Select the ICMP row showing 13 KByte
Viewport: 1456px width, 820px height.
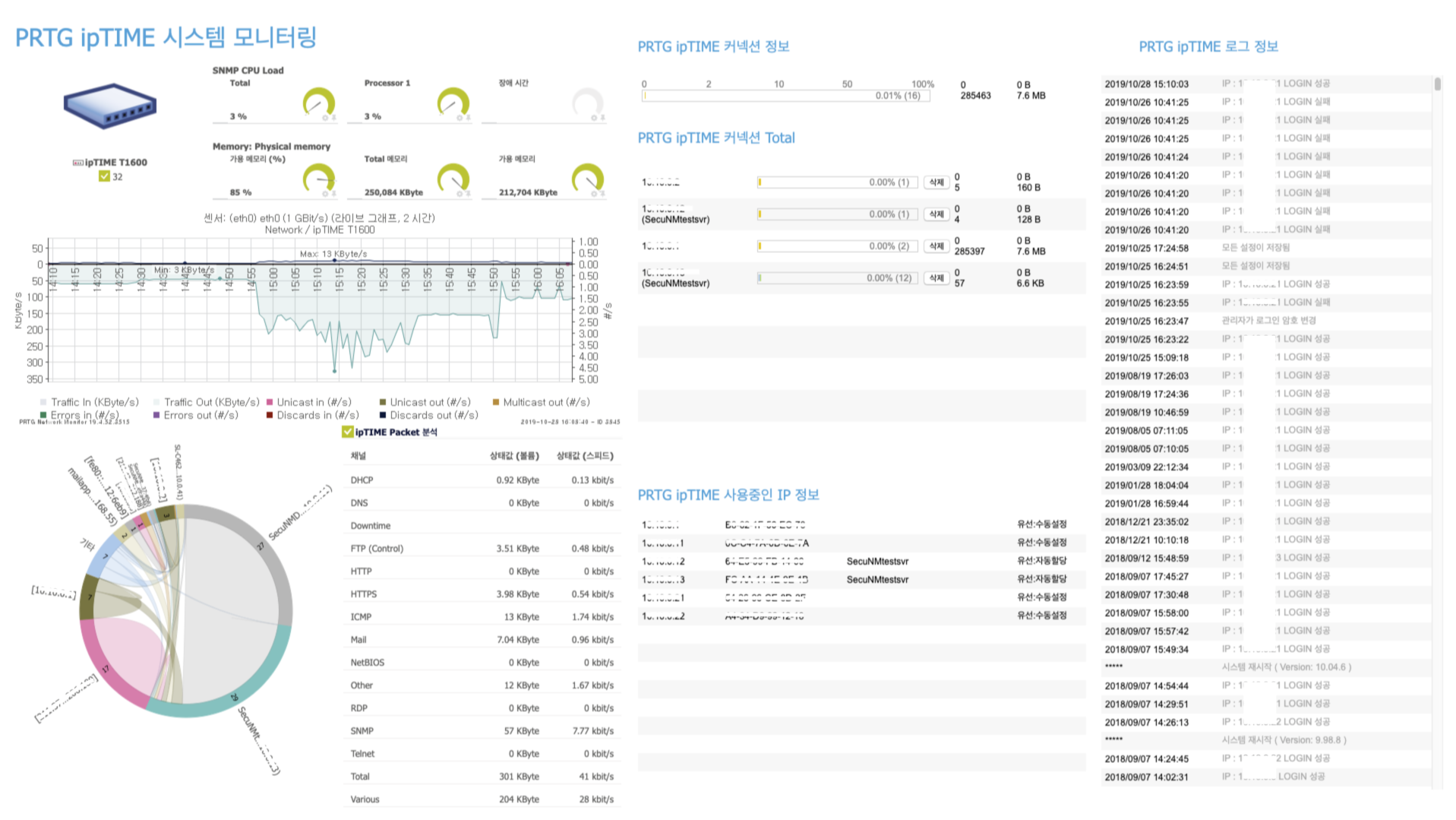482,617
